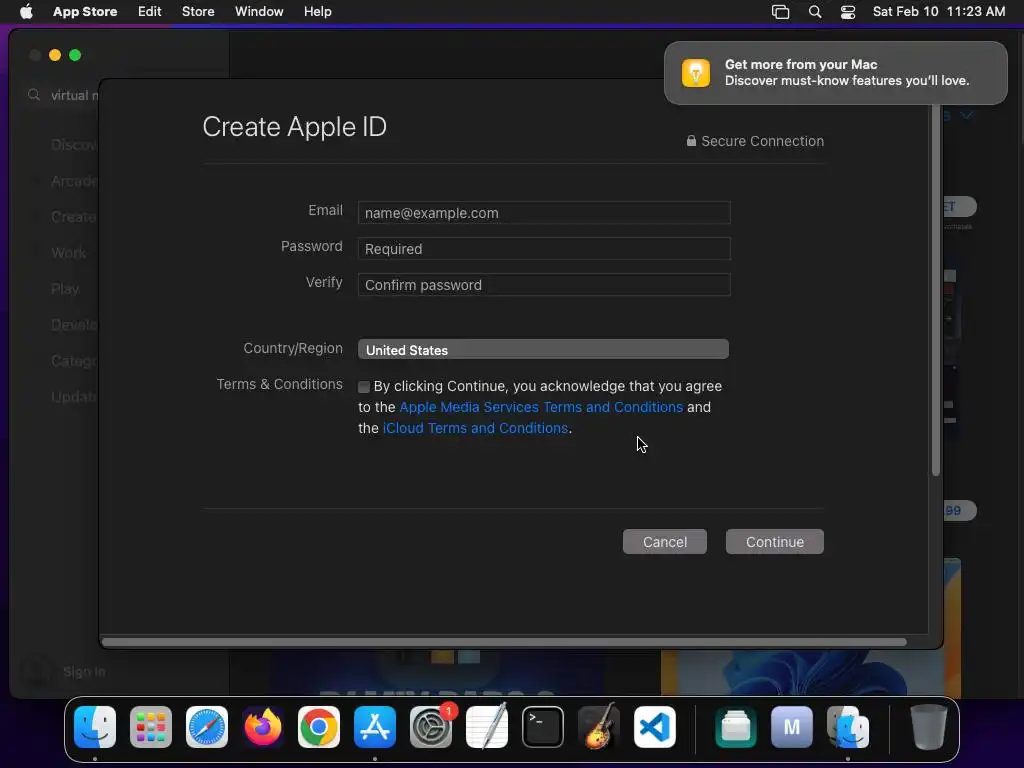
Task: Open Apple Media Services Terms and Conditions link
Action: pos(541,407)
